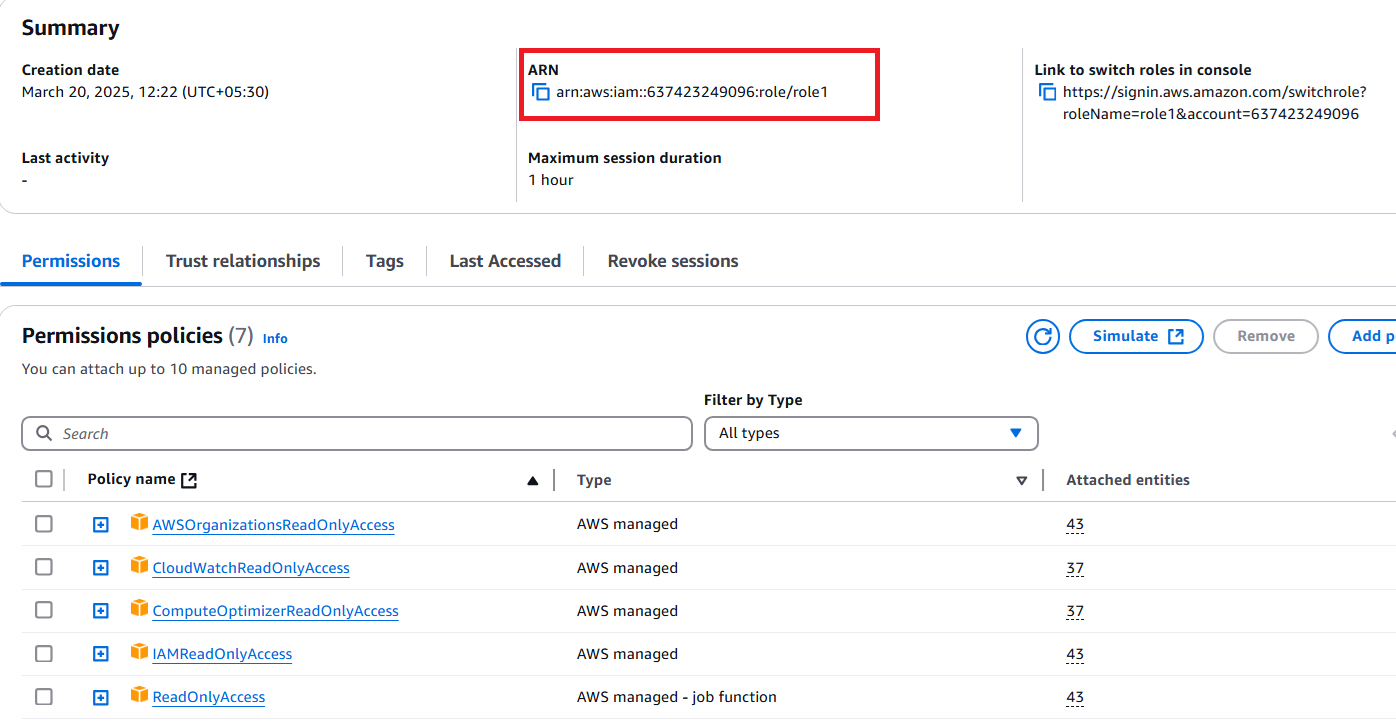
Task: Tick the CloudWatchReadOnlyAccess checkbox
Action: tap(44, 567)
